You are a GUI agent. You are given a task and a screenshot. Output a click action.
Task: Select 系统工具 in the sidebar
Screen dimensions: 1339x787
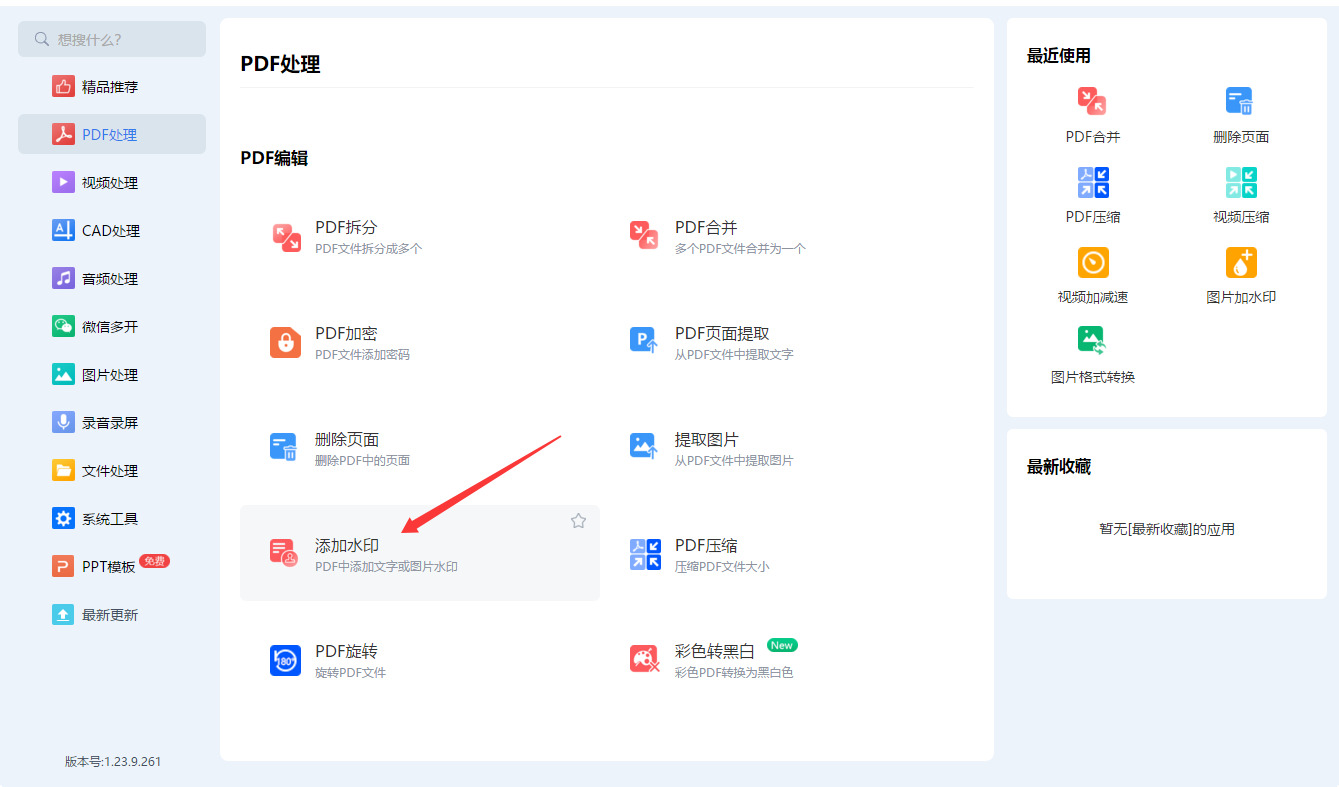point(112,519)
